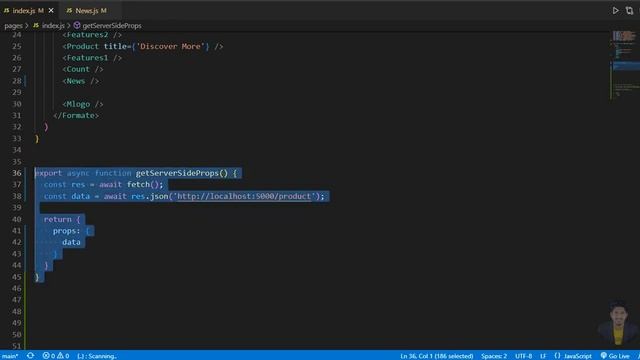Start Live Server with Go Live
Image resolution: width=640 pixels, height=360 pixels.
point(615,356)
